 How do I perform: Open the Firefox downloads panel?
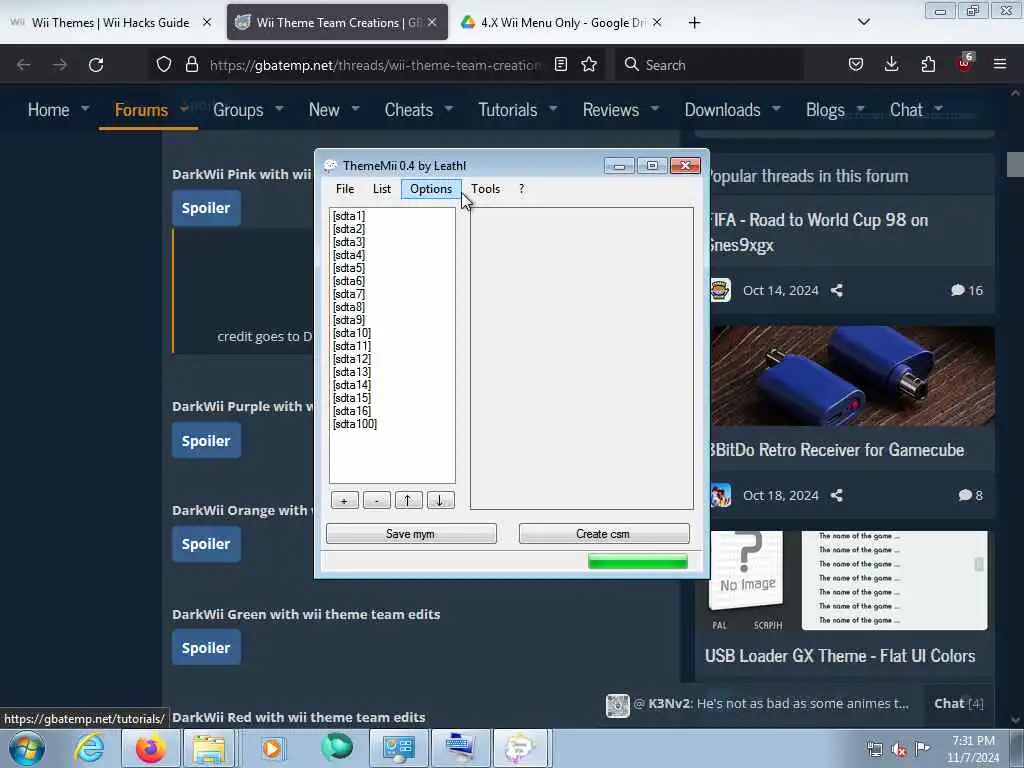pyautogui.click(x=891, y=64)
